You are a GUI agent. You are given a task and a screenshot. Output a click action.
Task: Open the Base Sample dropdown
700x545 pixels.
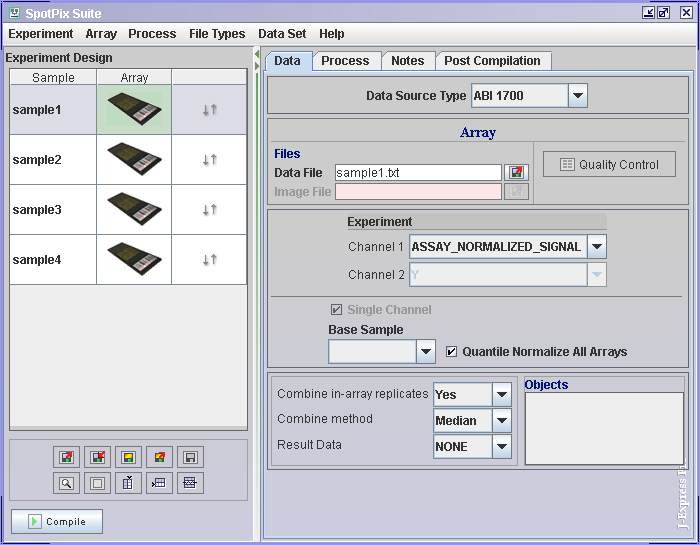pos(426,352)
